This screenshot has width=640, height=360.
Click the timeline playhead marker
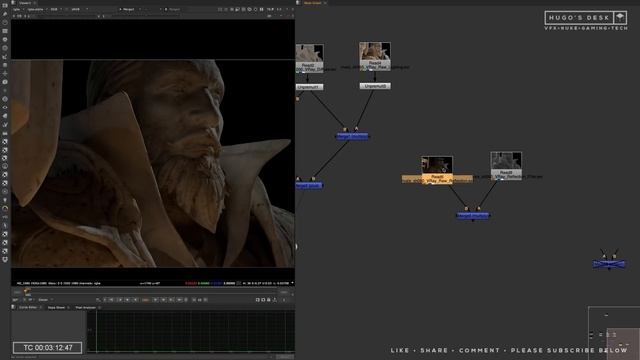tap(27, 291)
